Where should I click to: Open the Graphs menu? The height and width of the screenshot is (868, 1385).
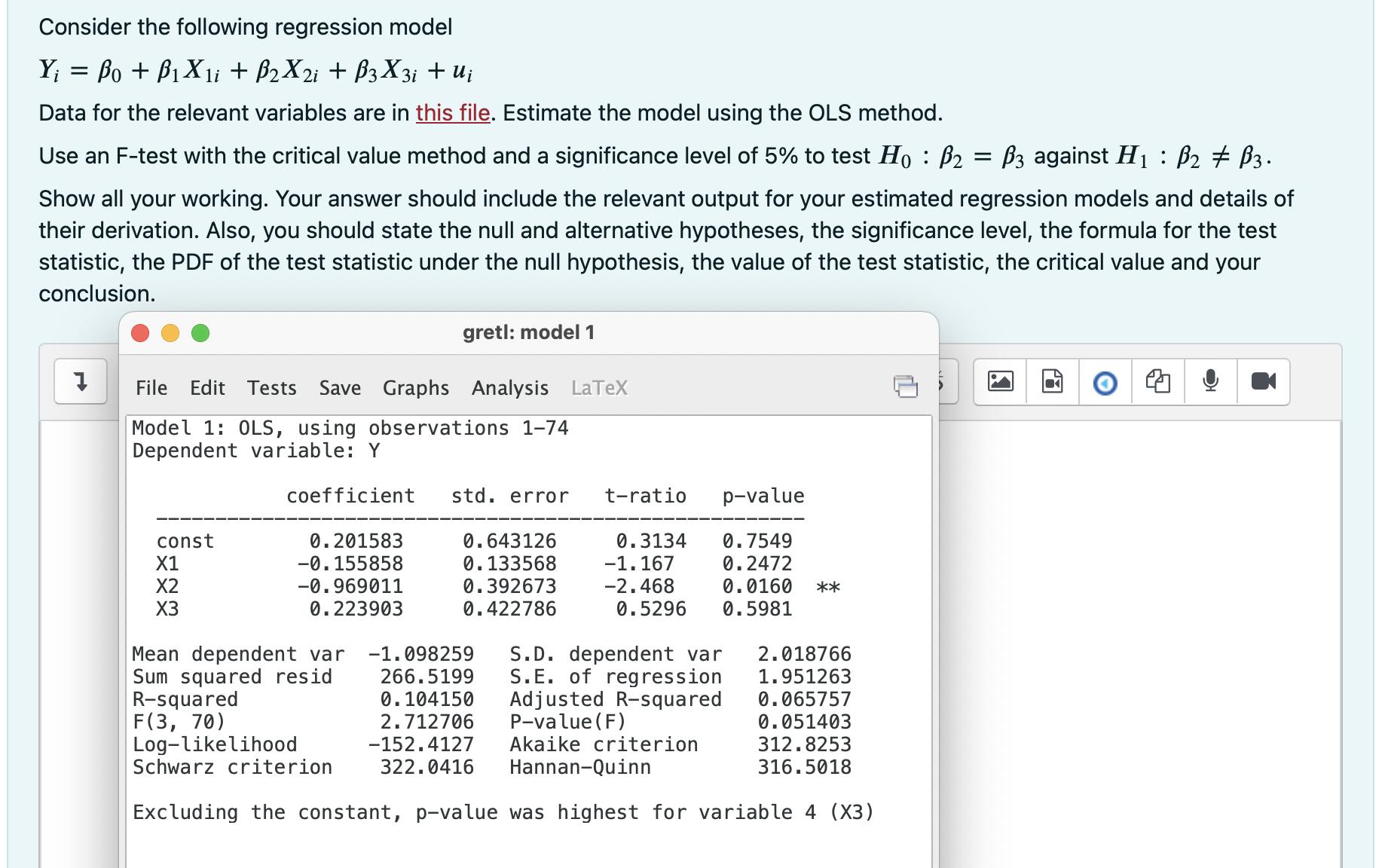point(416,388)
